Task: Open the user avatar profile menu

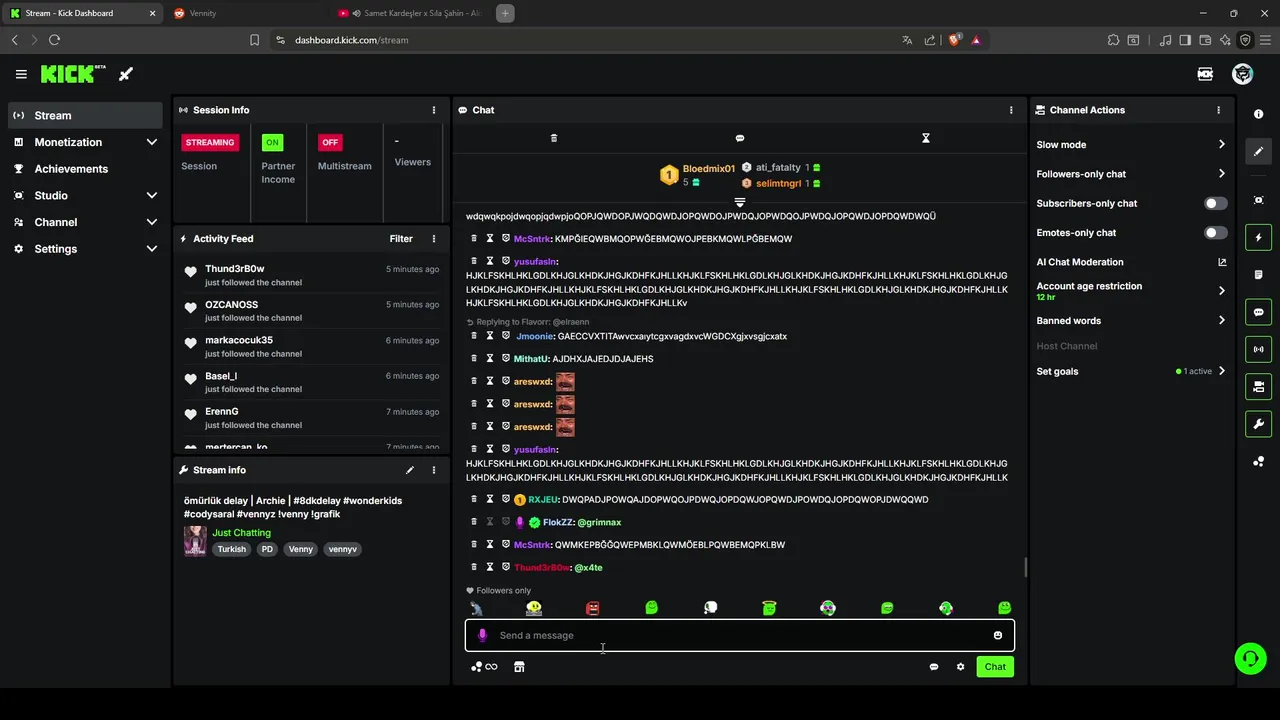Action: point(1243,74)
